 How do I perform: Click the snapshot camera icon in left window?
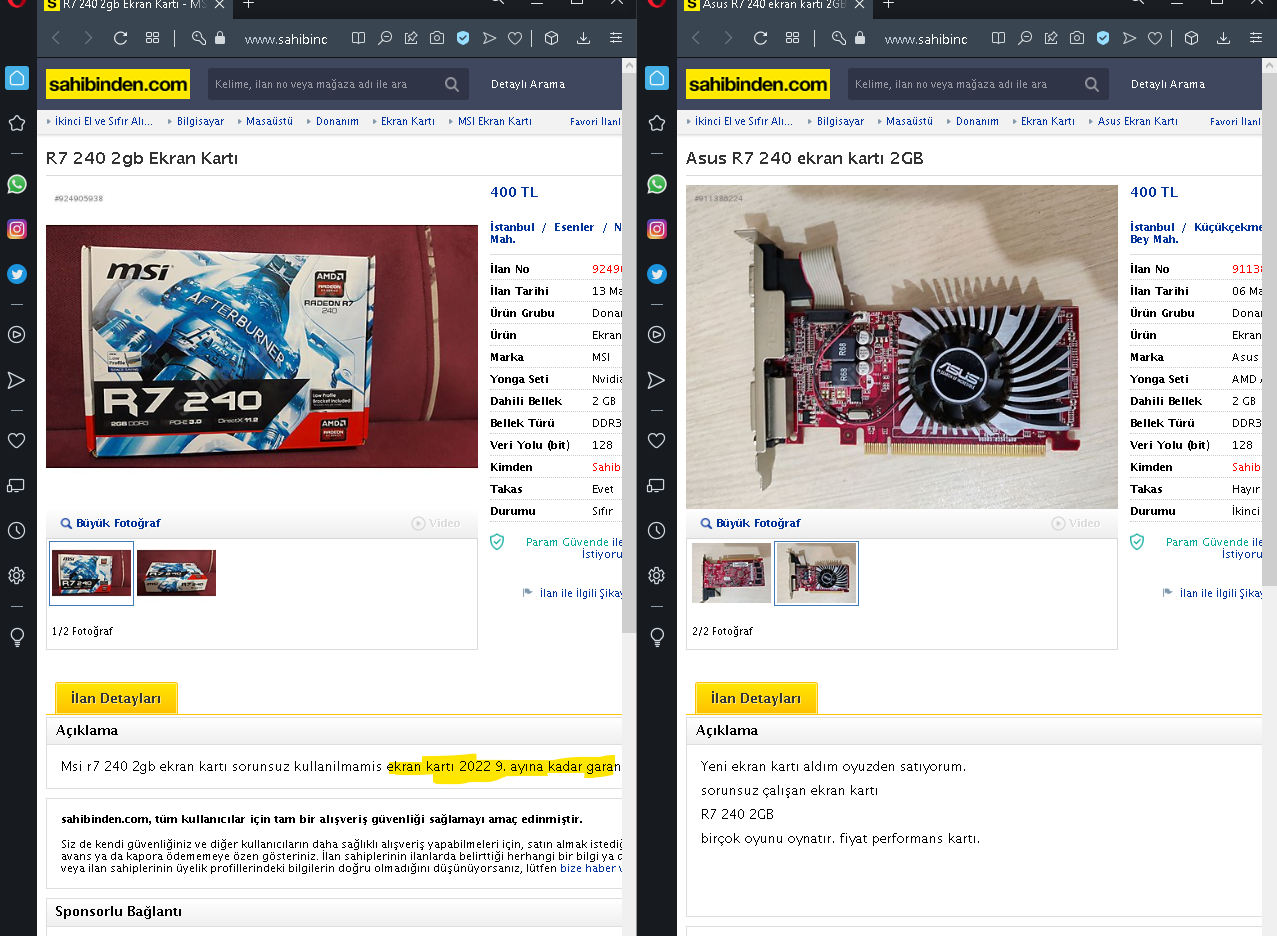(437, 38)
